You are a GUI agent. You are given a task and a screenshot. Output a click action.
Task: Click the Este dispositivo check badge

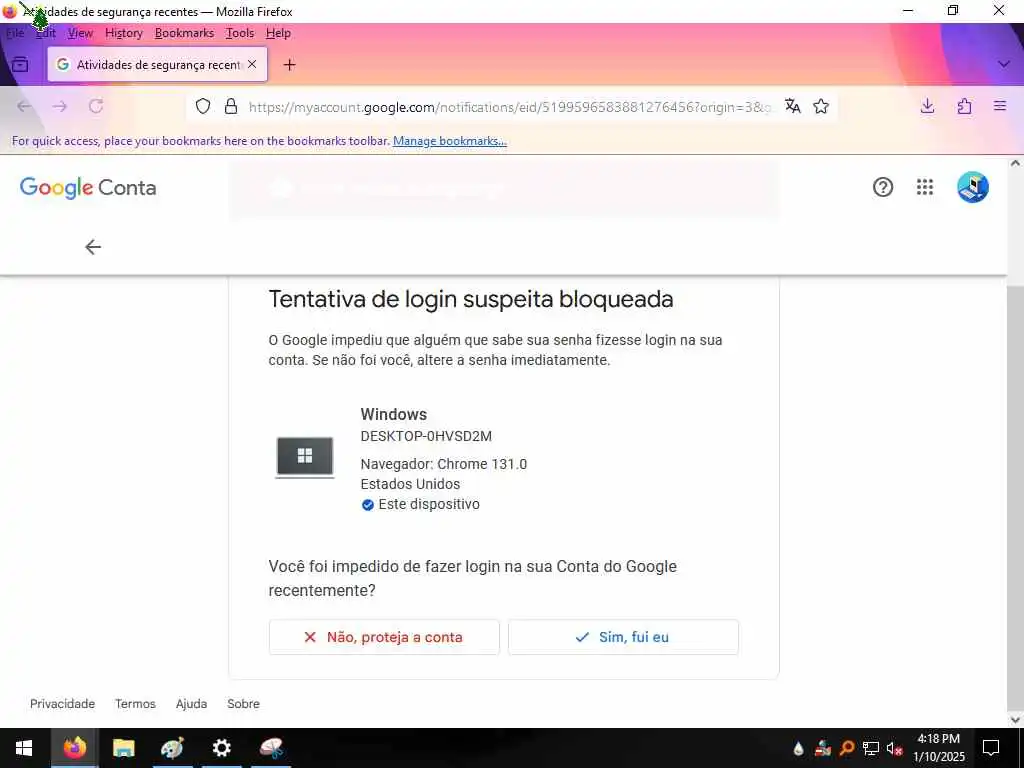tap(368, 505)
